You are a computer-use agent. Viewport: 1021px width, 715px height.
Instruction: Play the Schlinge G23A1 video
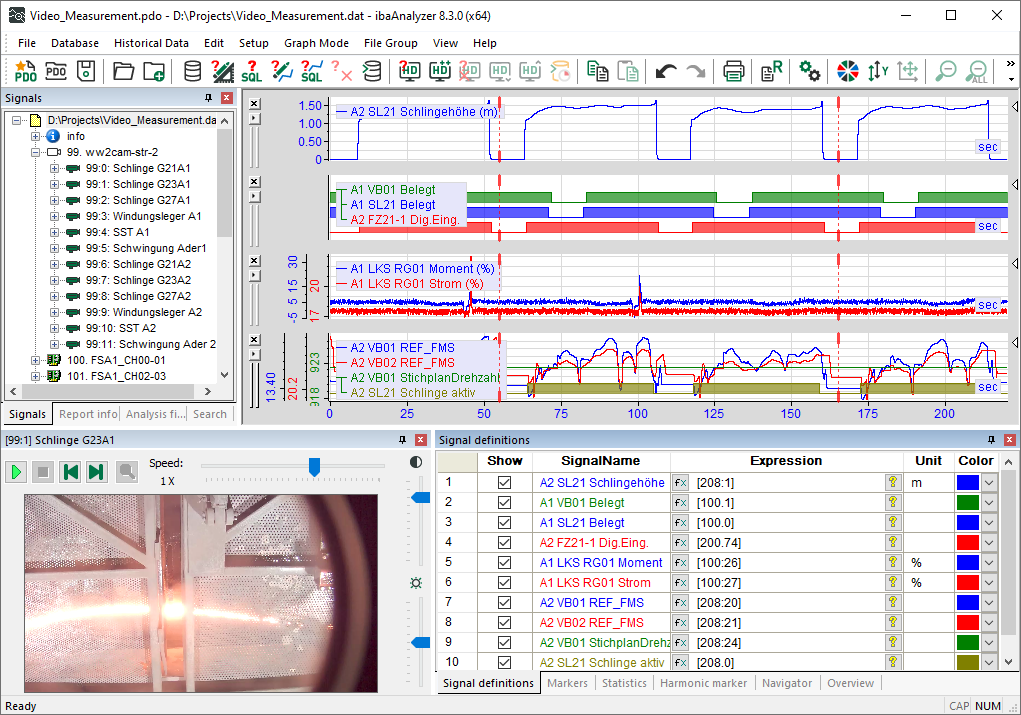pyautogui.click(x=17, y=472)
